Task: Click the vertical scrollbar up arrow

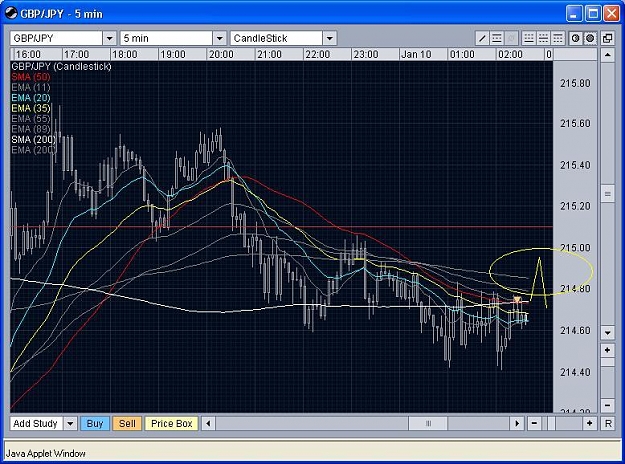Action: click(x=607, y=55)
